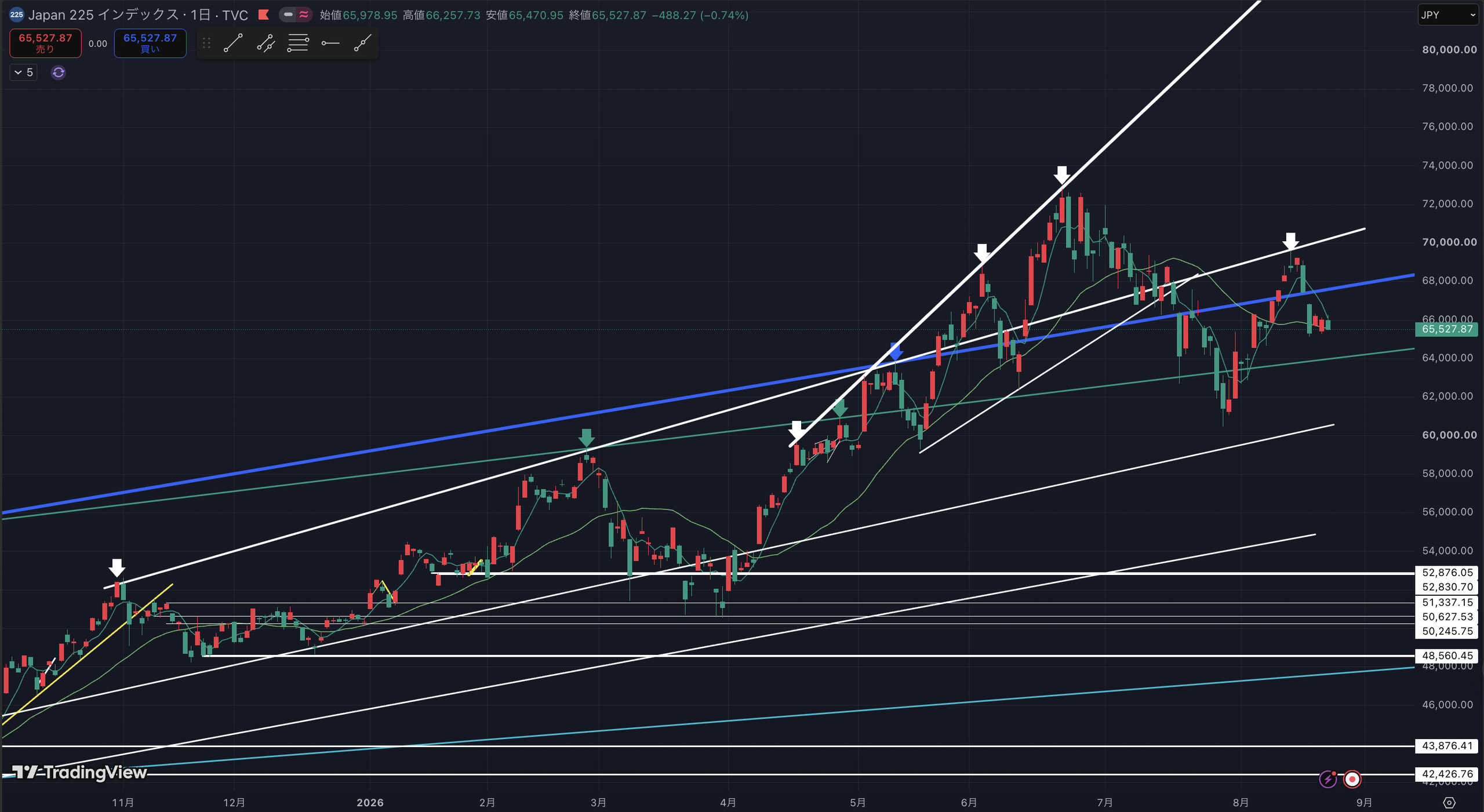Click the 8月 label on the time axis
Screen dimensions: 1484x812
[x=1241, y=803]
